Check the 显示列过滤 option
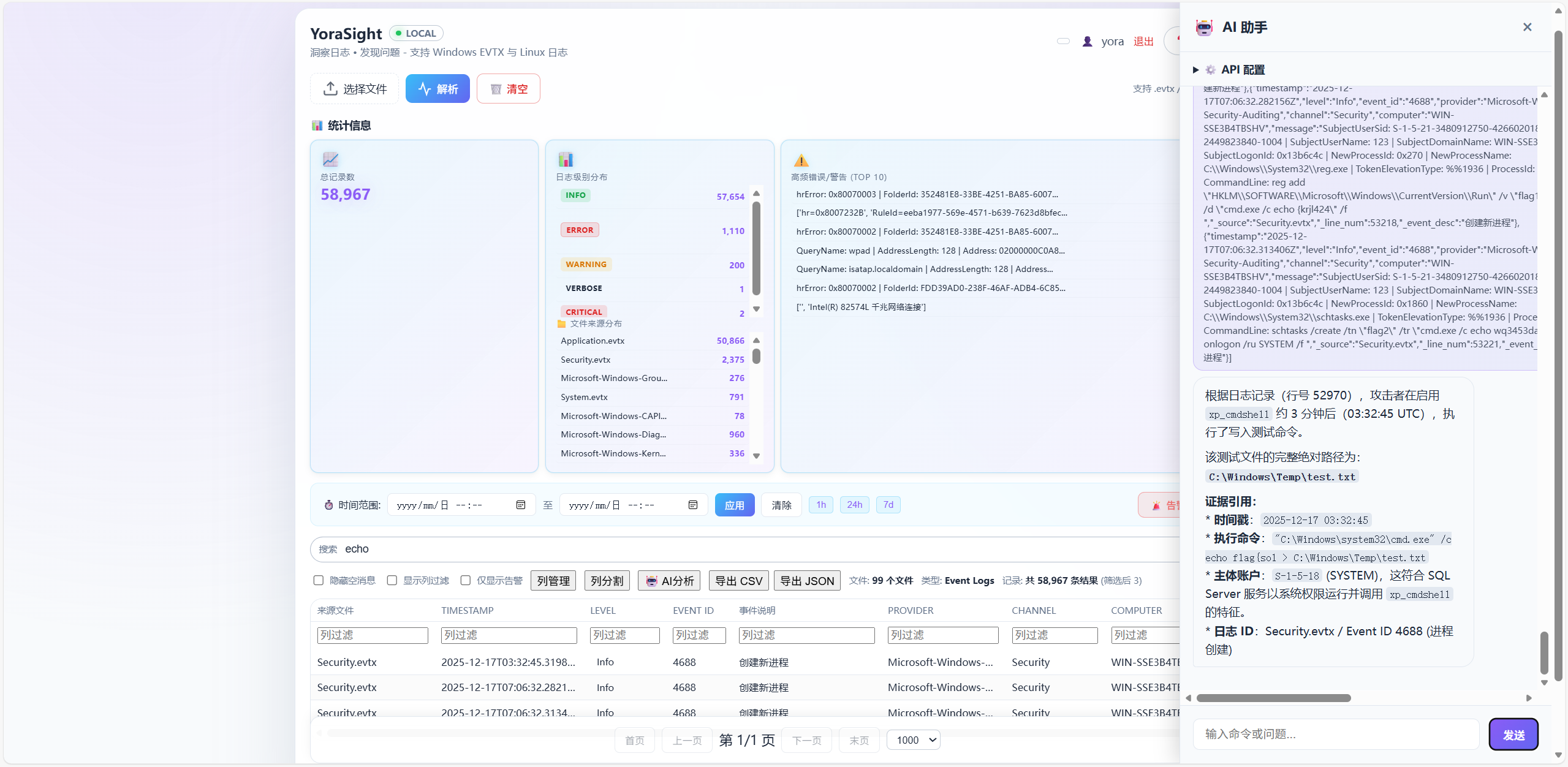Viewport: 1568px width, 767px height. [x=392, y=580]
